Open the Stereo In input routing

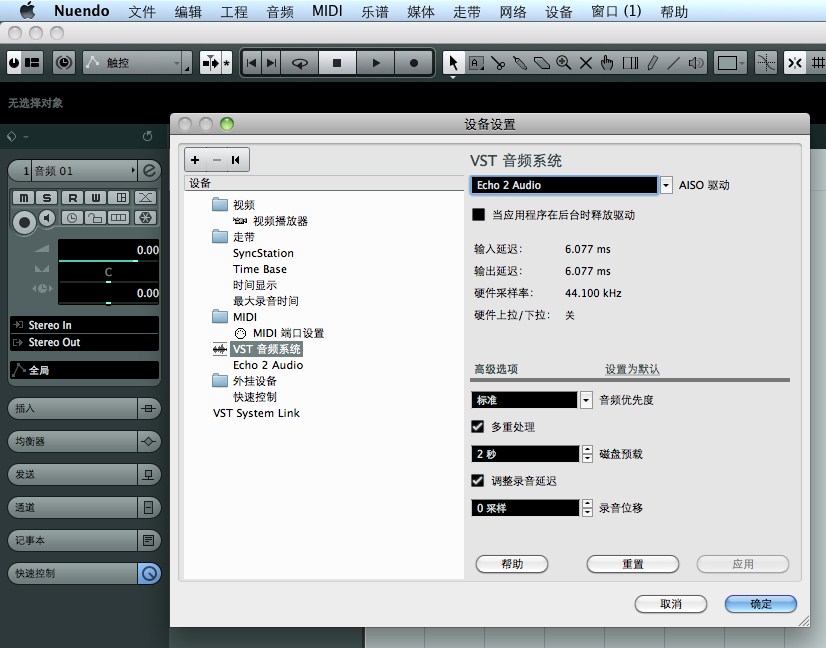[84, 325]
